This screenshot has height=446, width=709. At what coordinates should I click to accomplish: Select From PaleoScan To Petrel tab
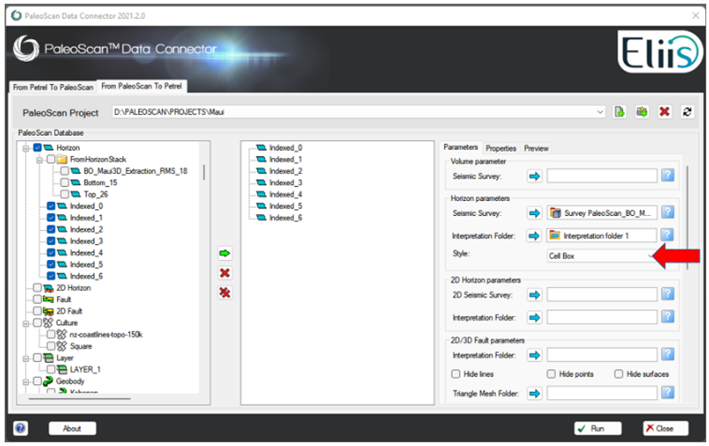(x=142, y=86)
